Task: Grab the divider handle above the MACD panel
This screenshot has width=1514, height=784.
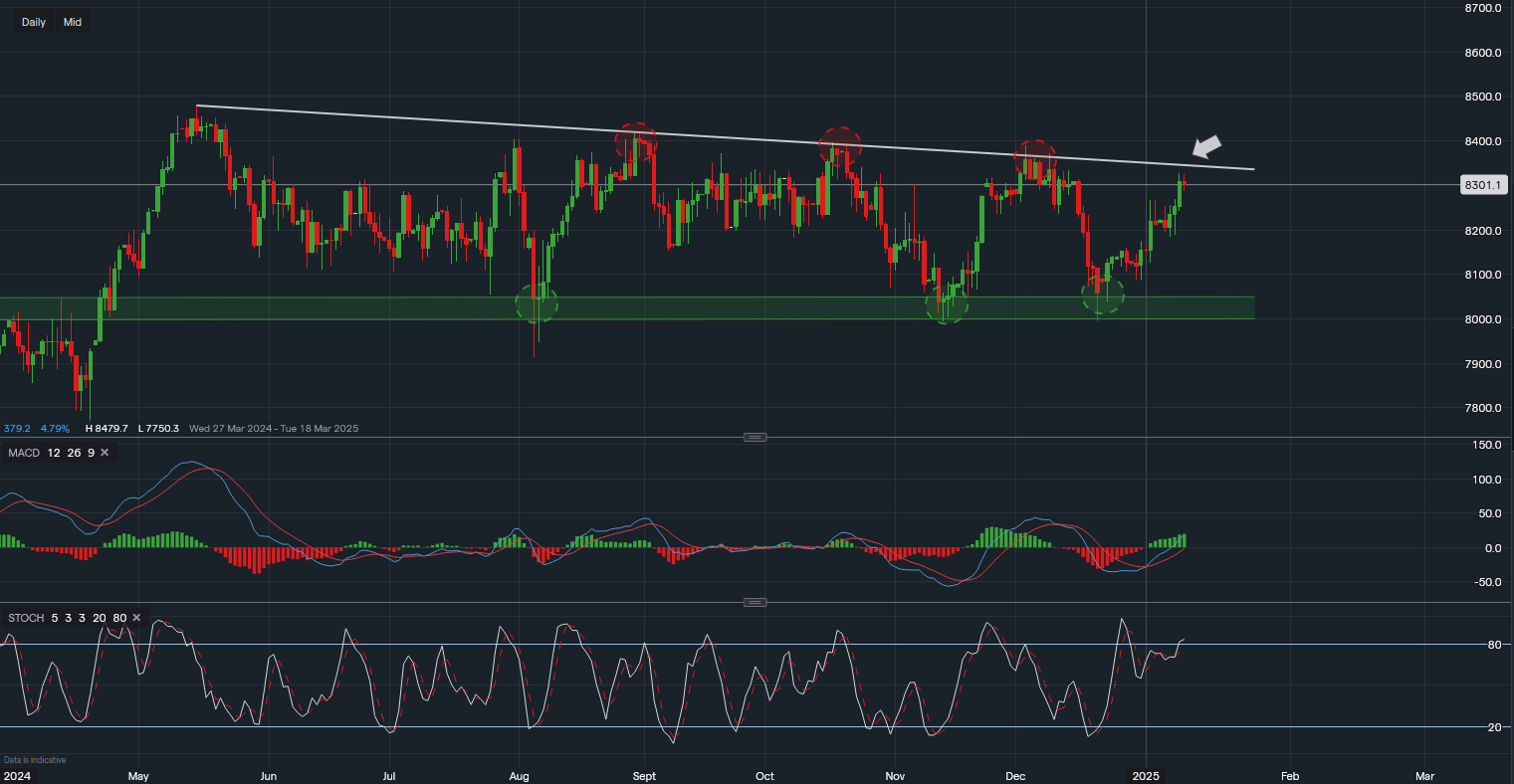Action: [x=756, y=437]
